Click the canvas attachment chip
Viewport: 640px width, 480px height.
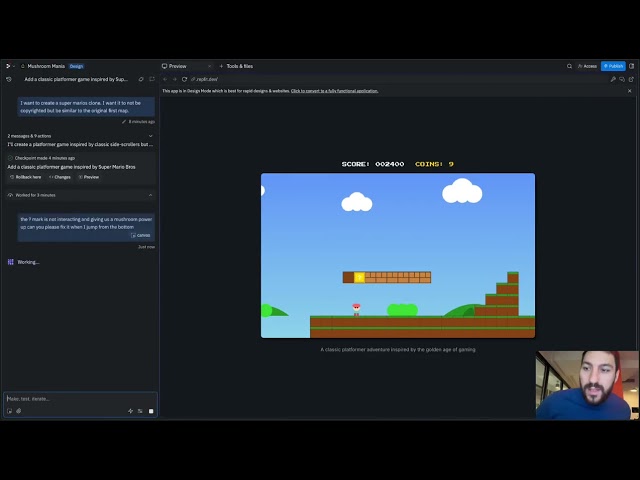140,236
